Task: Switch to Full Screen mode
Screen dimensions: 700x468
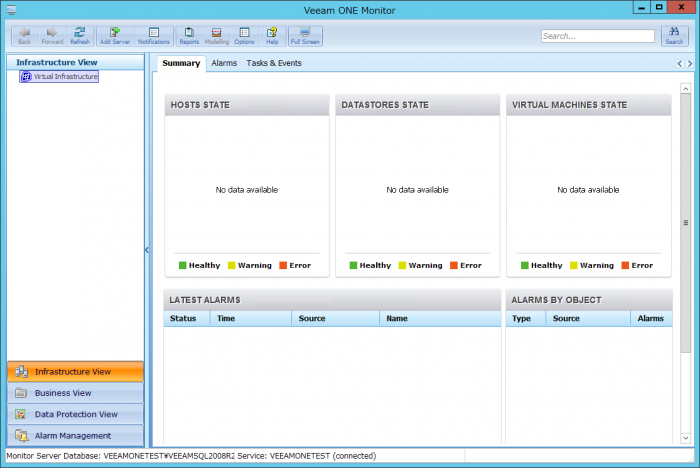Action: pyautogui.click(x=305, y=36)
